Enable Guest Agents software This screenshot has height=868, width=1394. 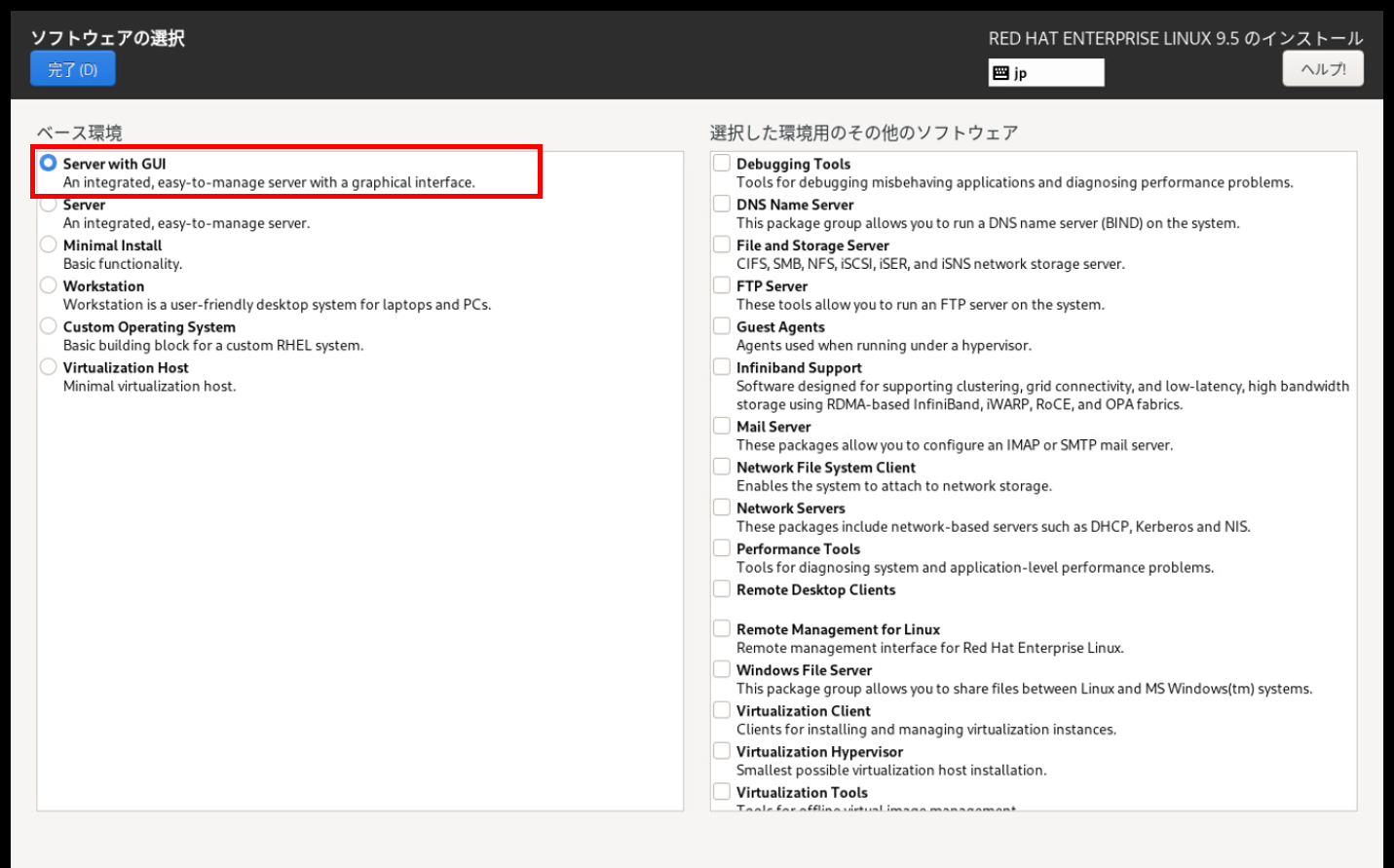coord(721,325)
